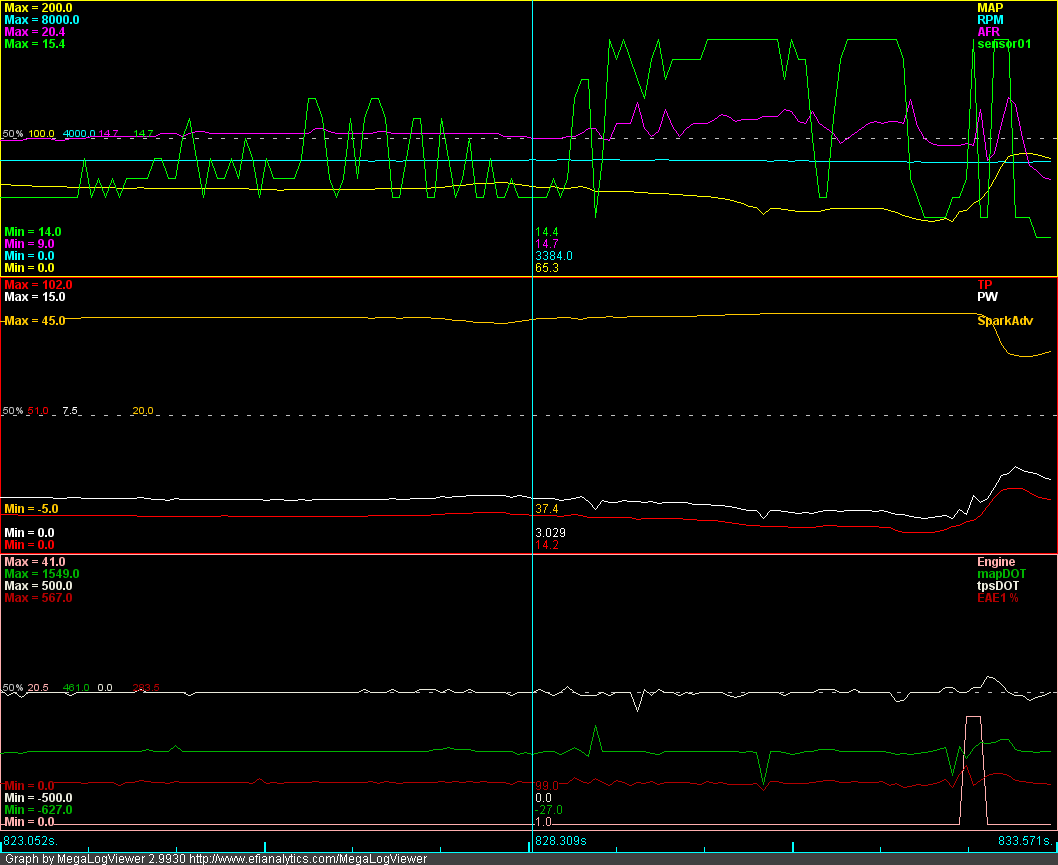Viewport: 1058px width, 865px height.
Task: Select the RPM legend label
Action: tap(990, 20)
